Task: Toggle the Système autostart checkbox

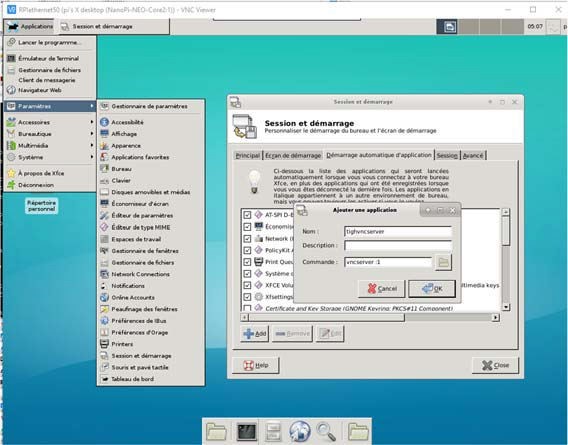Action: (x=247, y=274)
